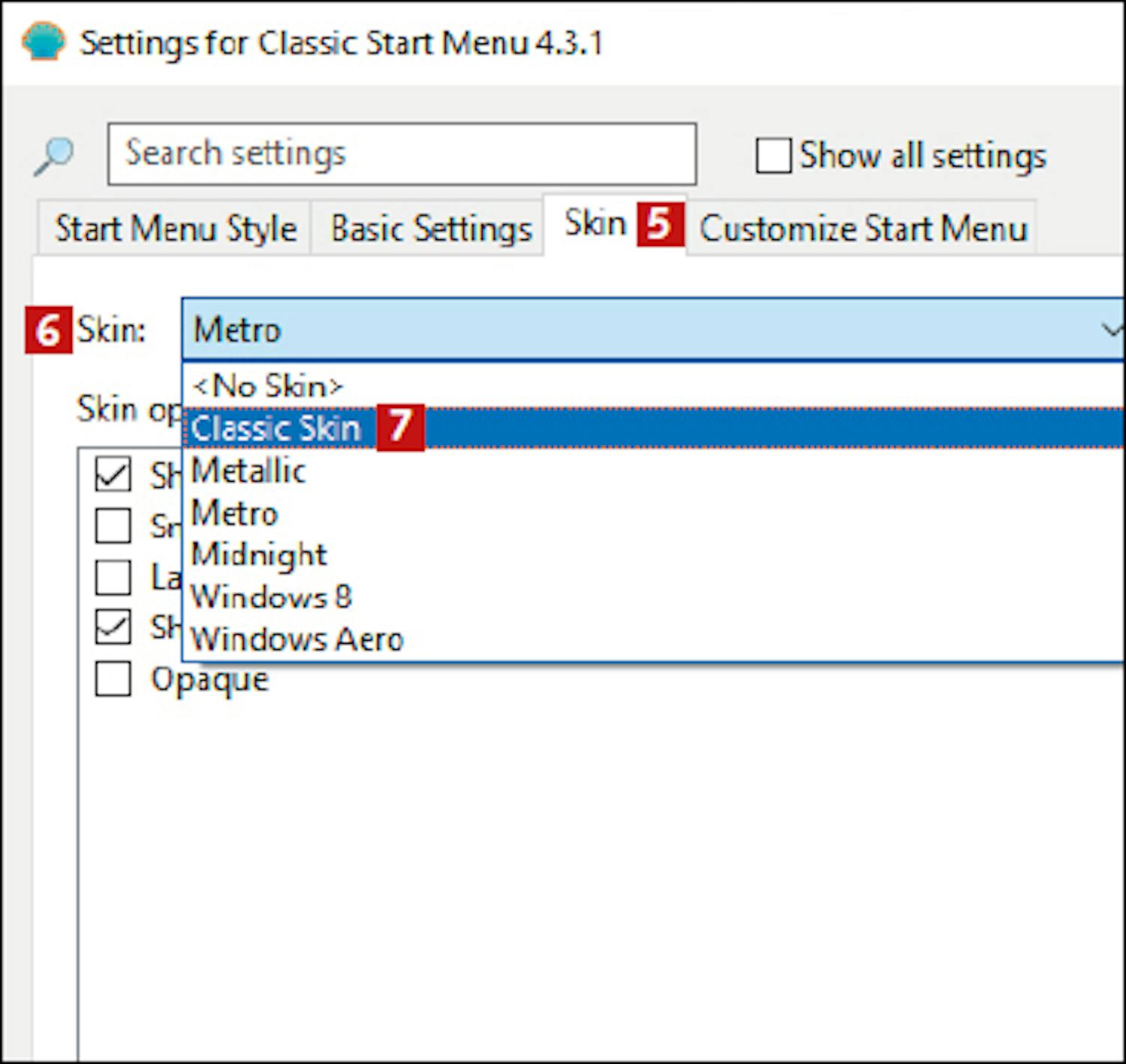This screenshot has height=1064, width=1126.
Task: Choose the Midnight skin
Action: 259,555
